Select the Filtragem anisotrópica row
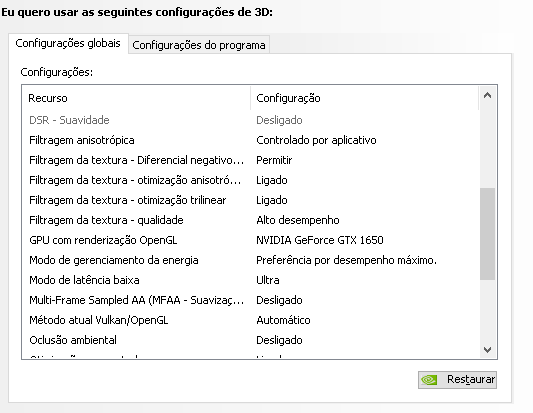 (x=251, y=140)
